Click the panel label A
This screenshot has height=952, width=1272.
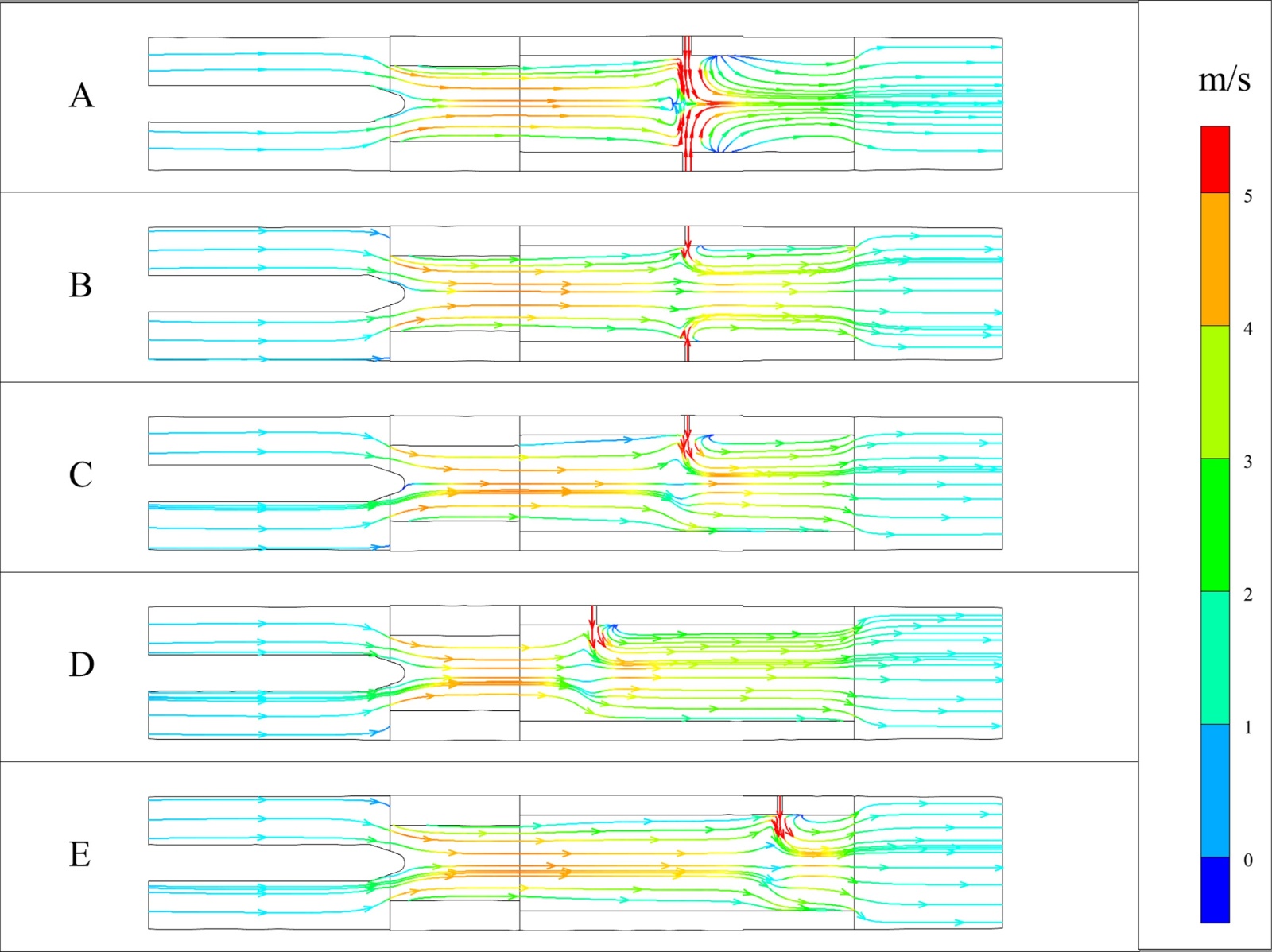coord(81,95)
